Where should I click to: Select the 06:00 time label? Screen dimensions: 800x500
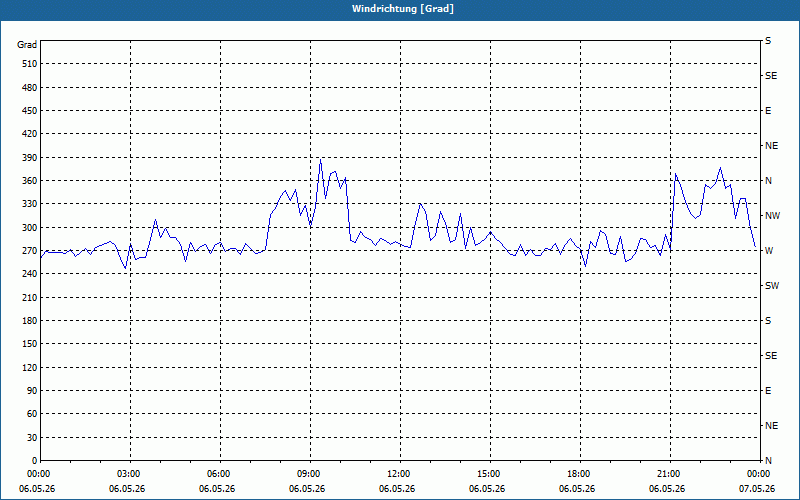[220, 474]
